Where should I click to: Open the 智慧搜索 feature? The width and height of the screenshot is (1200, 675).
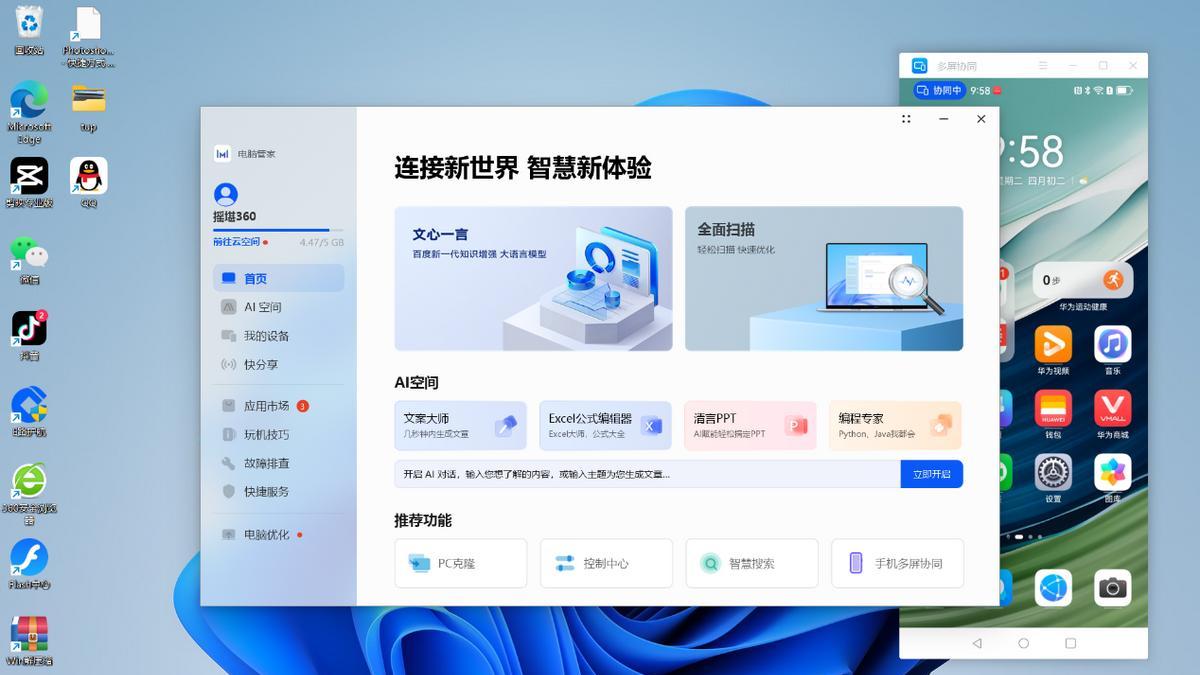tap(752, 563)
